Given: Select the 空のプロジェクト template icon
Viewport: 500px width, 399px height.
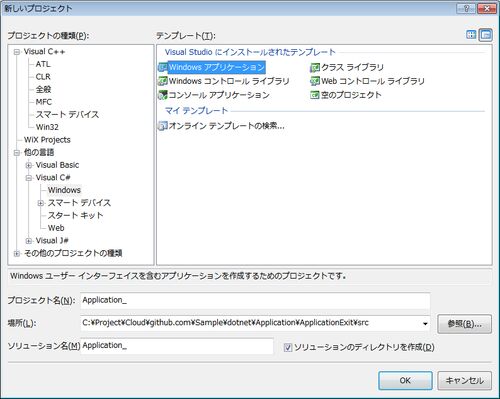Looking at the screenshot, I should pos(315,95).
